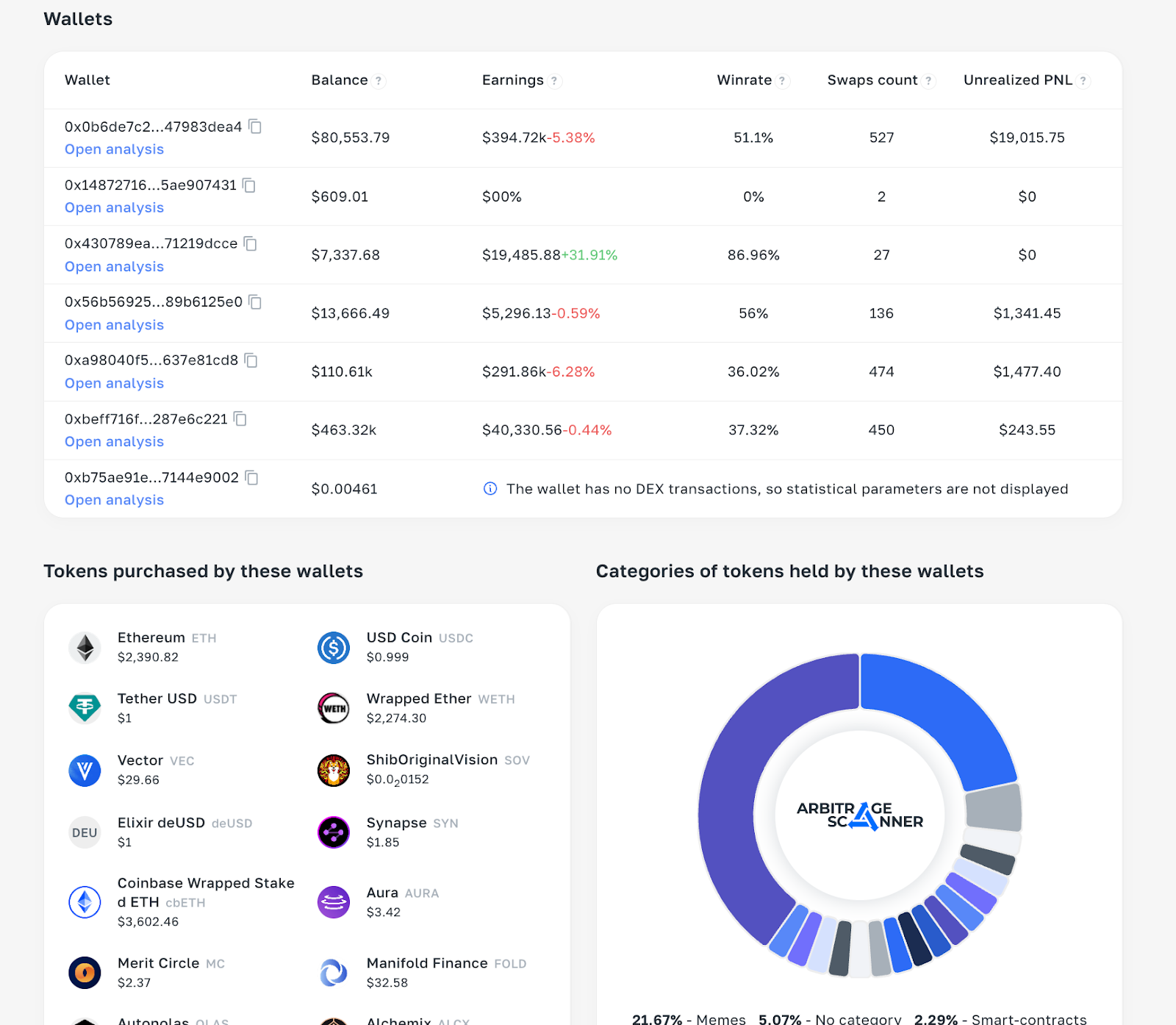1176x1025 pixels.
Task: Click the $0.00461 balance value
Action: [x=345, y=489]
